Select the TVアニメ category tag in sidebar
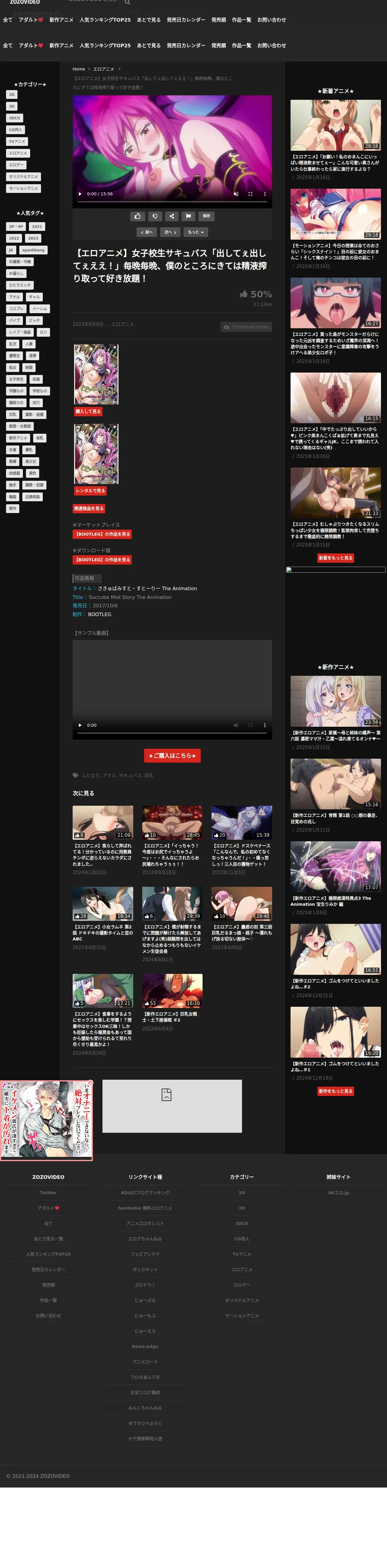 pos(17,141)
